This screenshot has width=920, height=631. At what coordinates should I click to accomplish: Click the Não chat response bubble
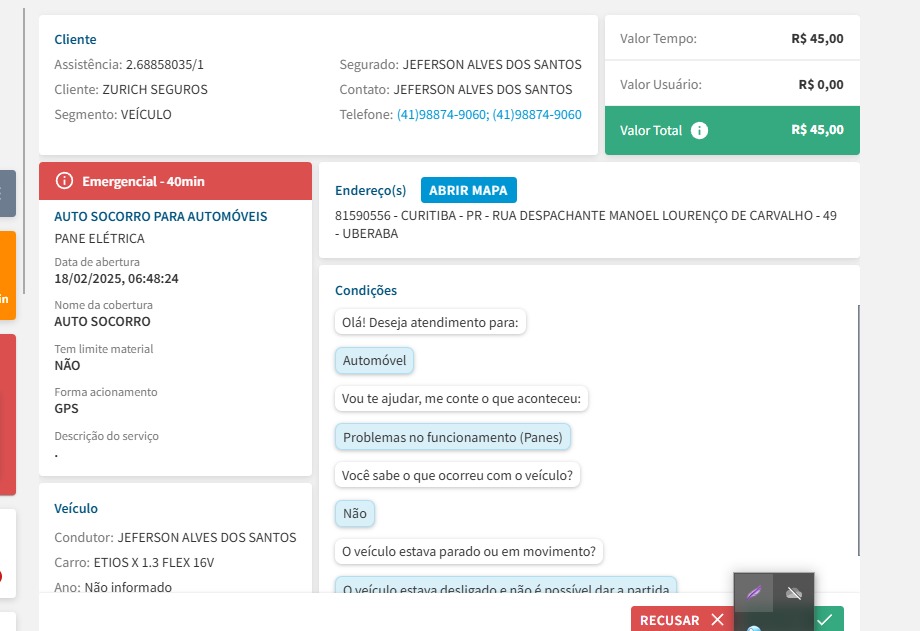coord(355,513)
